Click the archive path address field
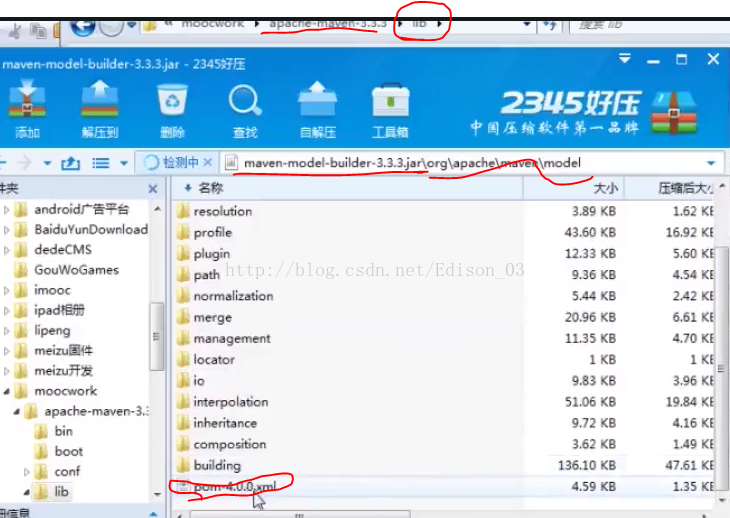 [473, 163]
